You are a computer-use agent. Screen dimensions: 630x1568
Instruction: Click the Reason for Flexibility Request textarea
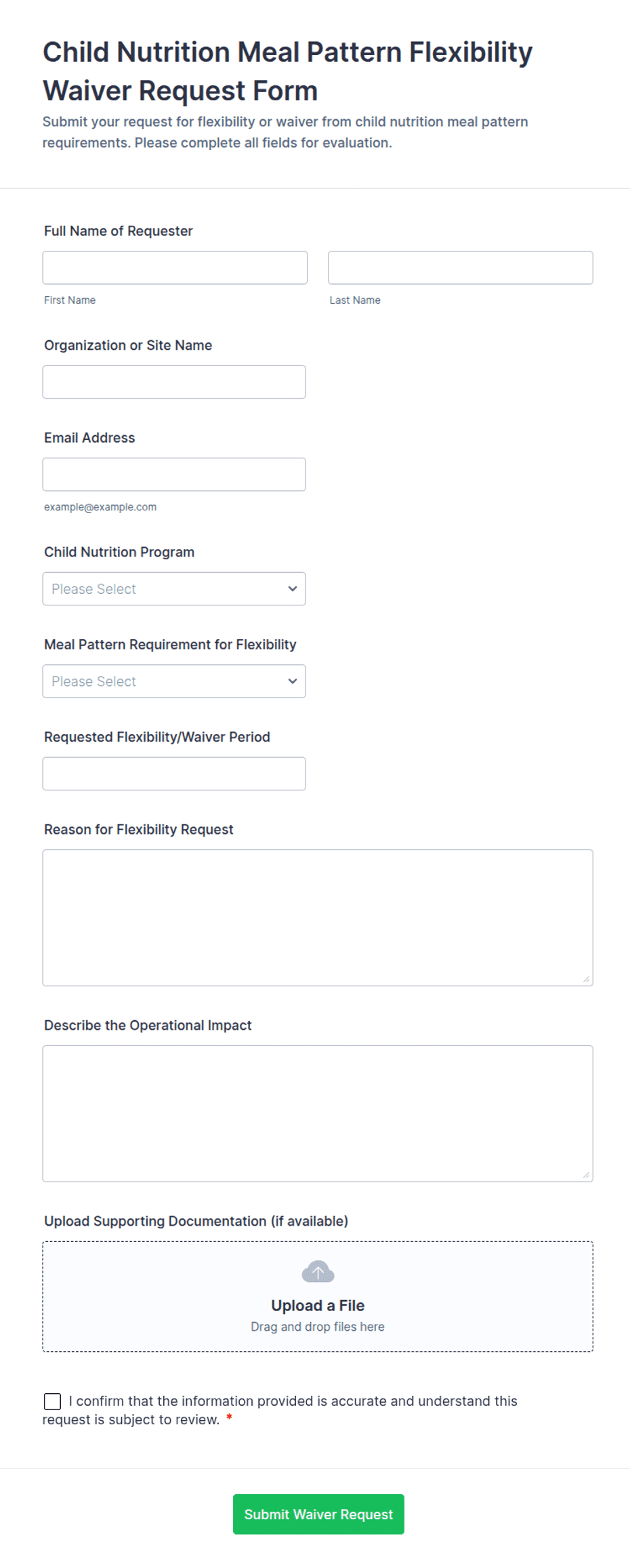coord(318,918)
